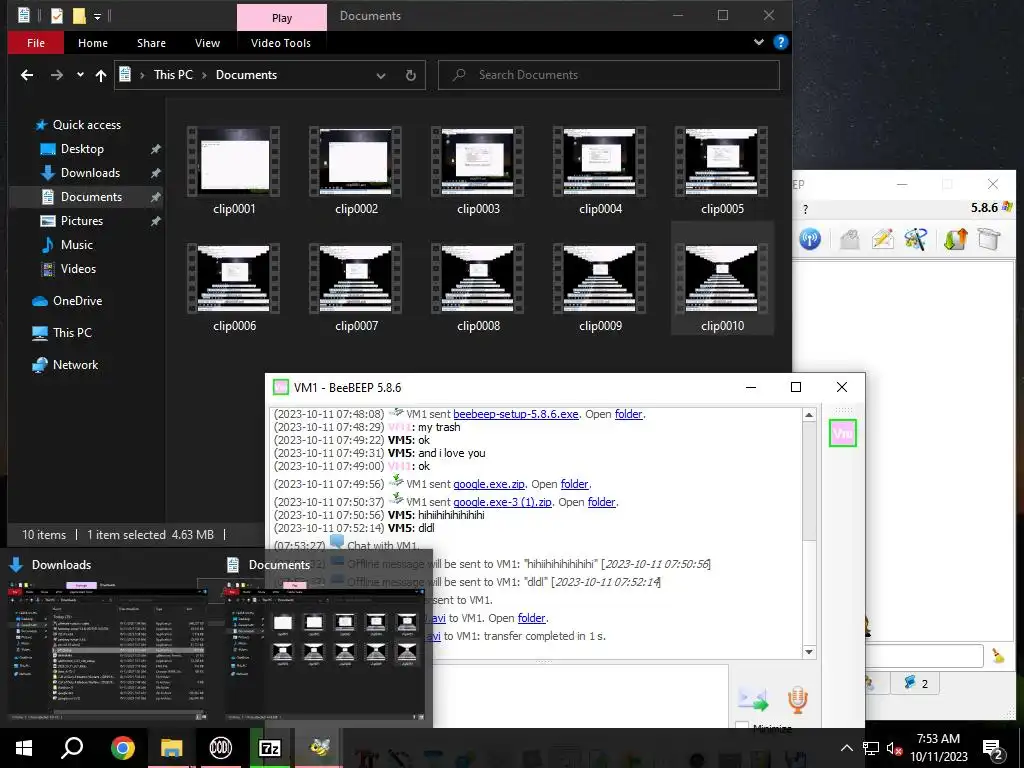Expand the ribbon with the chevron arrow
Screen dimensions: 1024x768
(758, 42)
